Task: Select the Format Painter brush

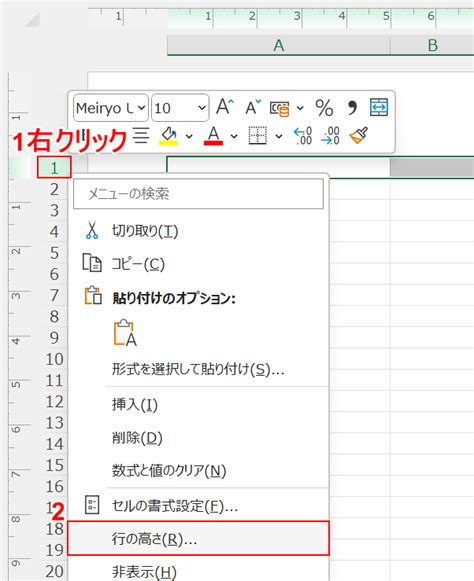Action: coord(358,135)
